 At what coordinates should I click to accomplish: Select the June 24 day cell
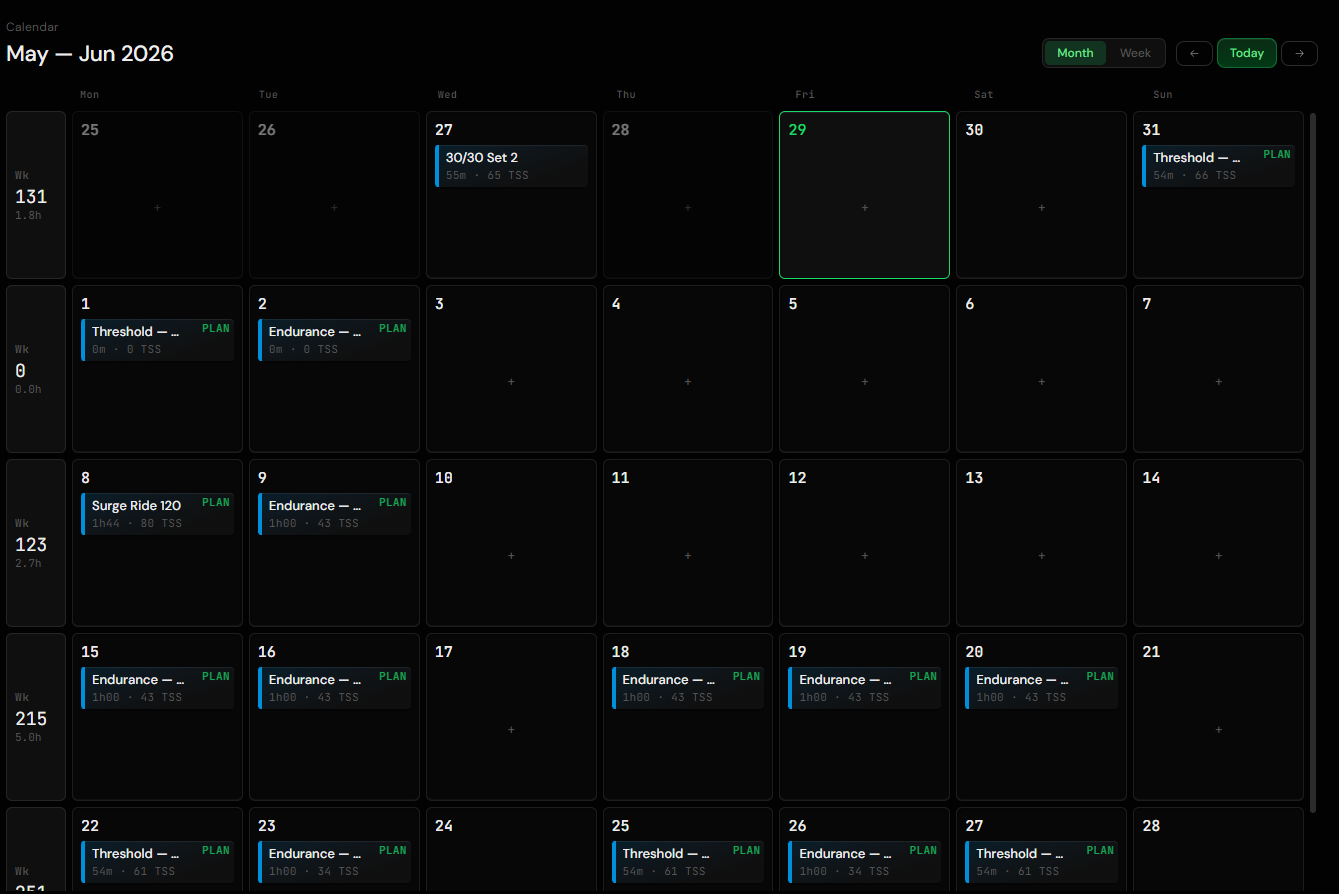tap(511, 850)
